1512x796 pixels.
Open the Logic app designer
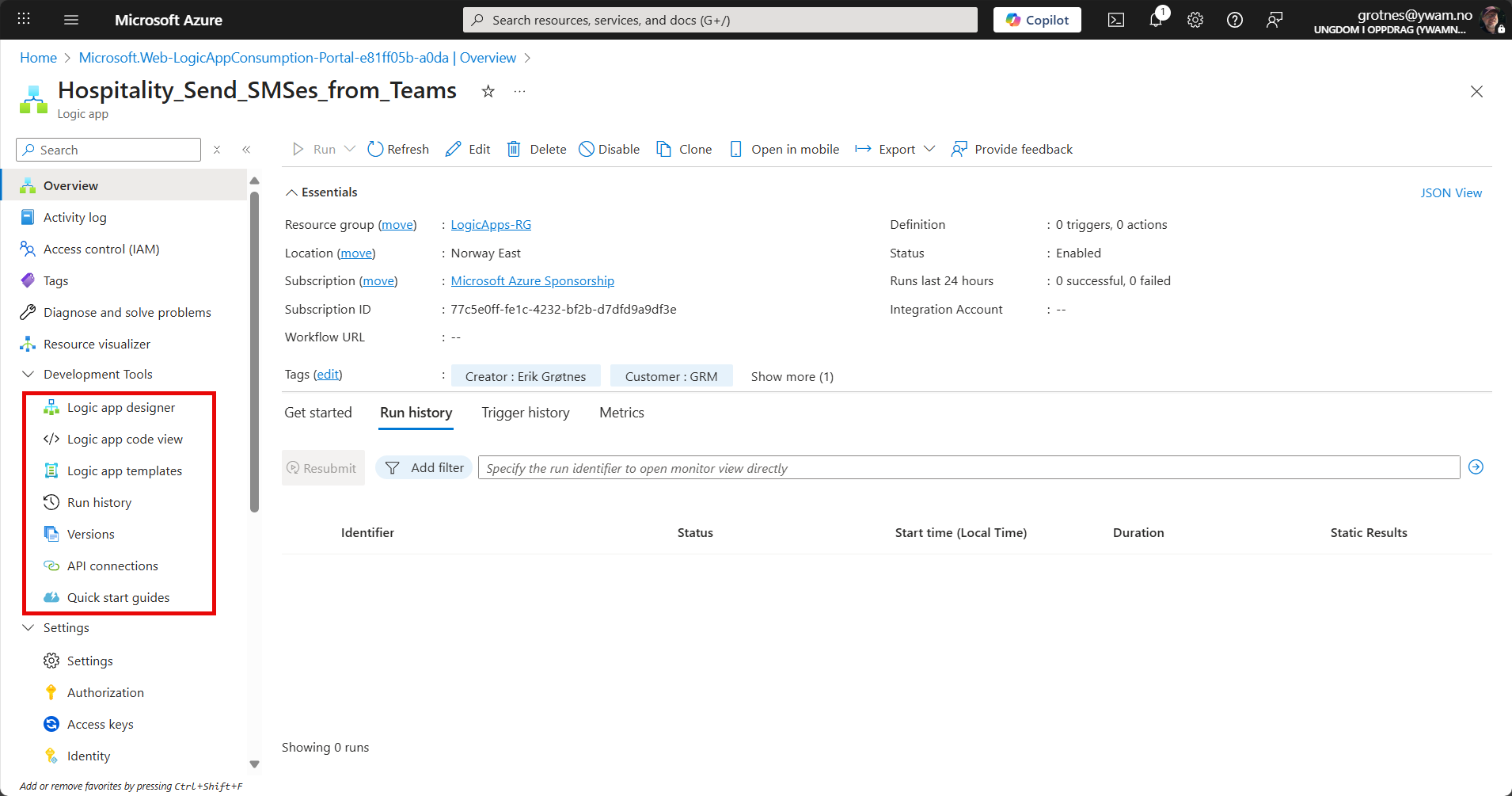tap(121, 407)
